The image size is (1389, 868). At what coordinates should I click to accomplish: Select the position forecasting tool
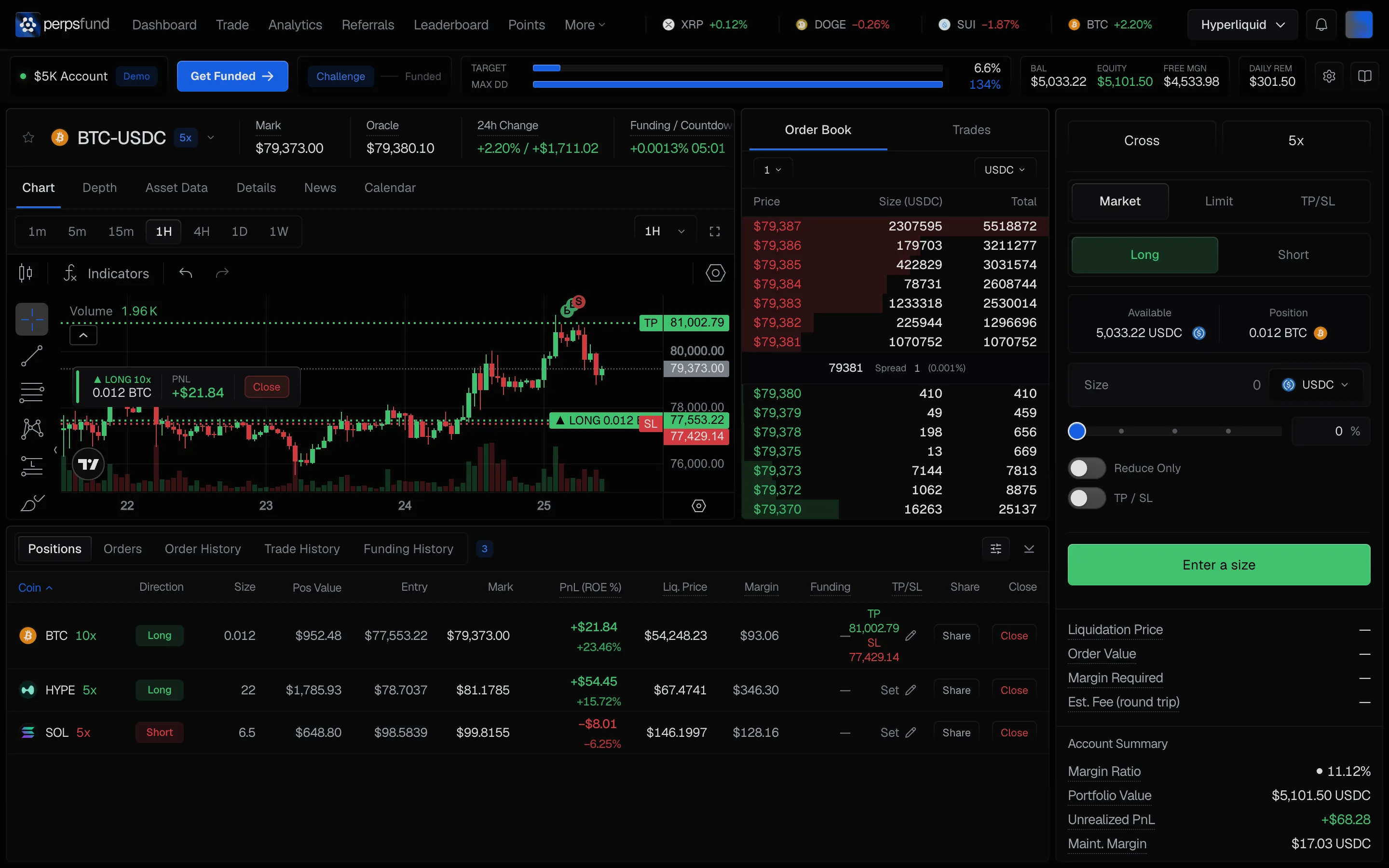(31, 465)
